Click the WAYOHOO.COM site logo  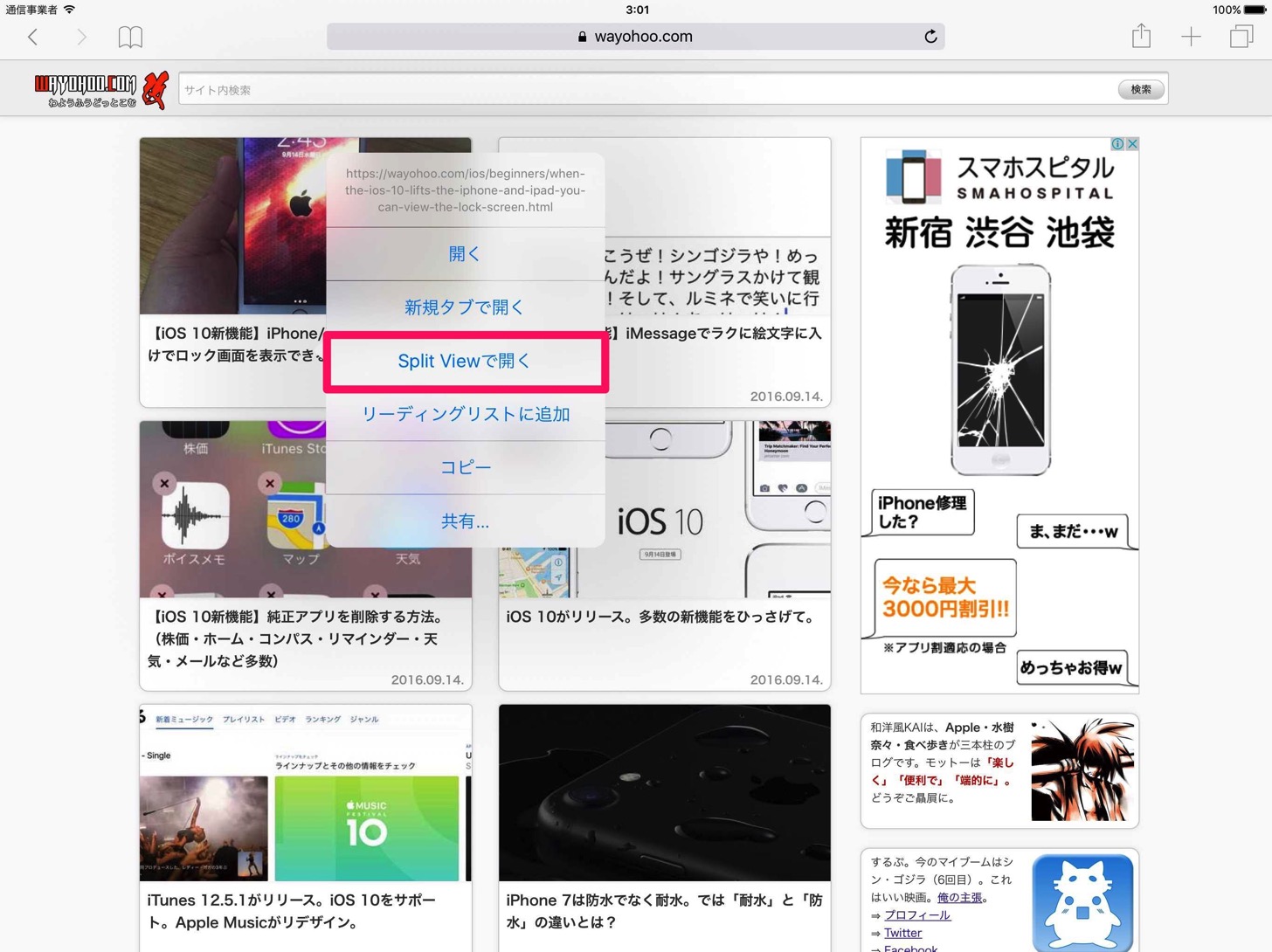coord(101,90)
